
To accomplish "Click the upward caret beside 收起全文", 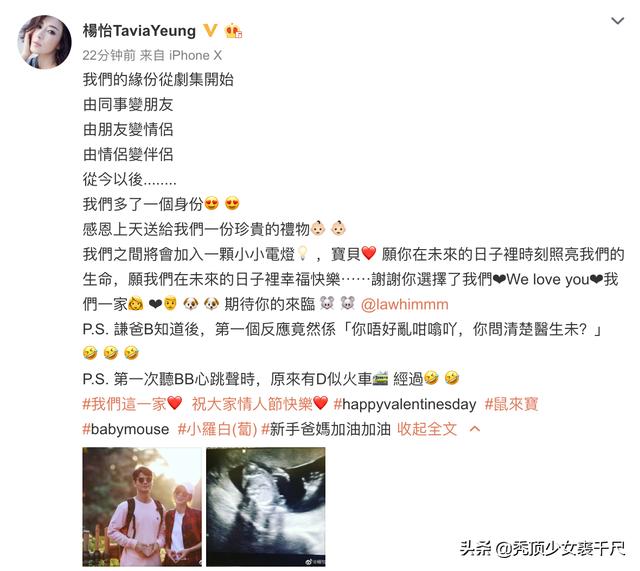I will click(475, 429).
